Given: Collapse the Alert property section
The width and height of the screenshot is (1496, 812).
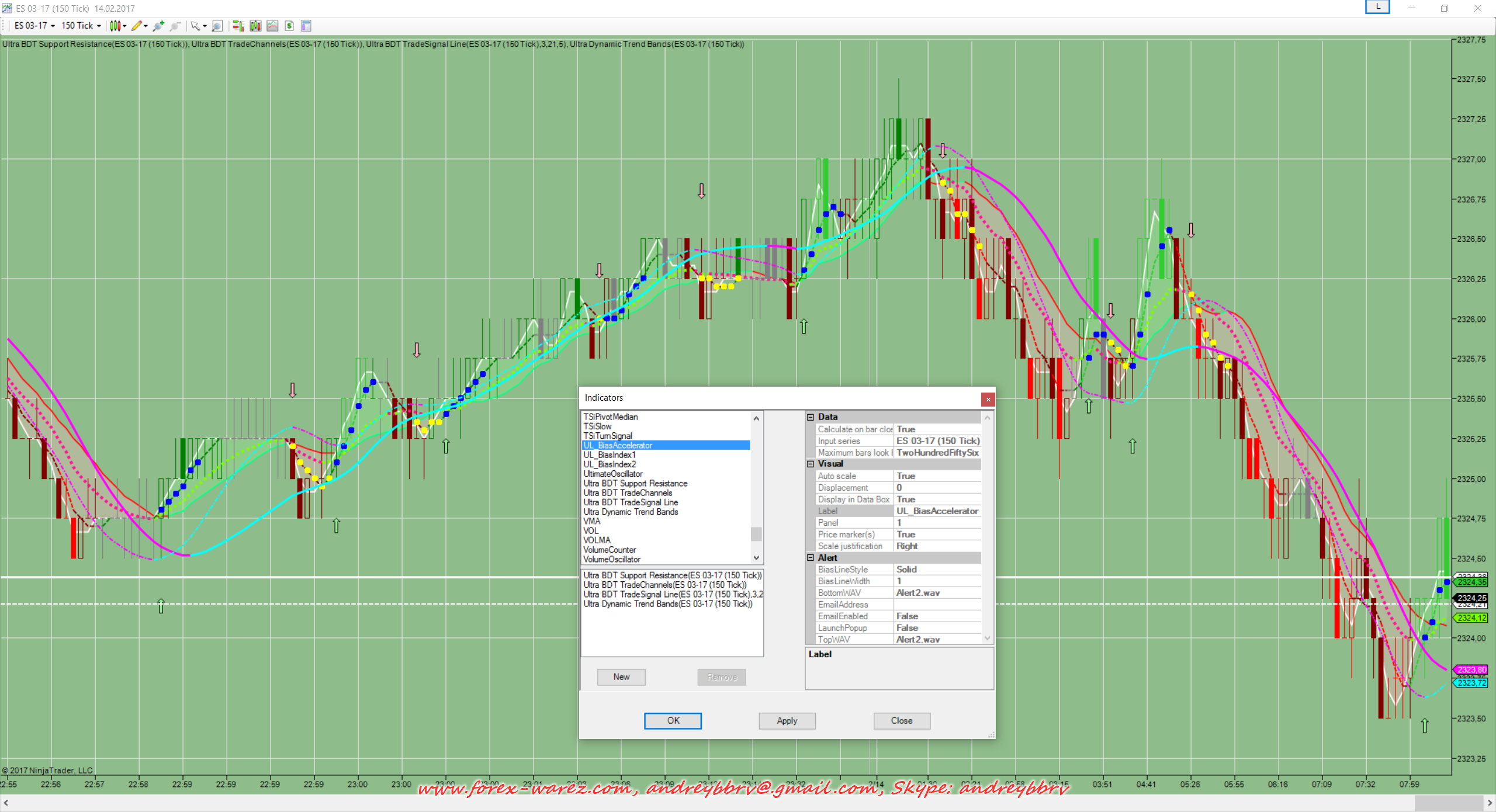Looking at the screenshot, I should click(x=811, y=558).
